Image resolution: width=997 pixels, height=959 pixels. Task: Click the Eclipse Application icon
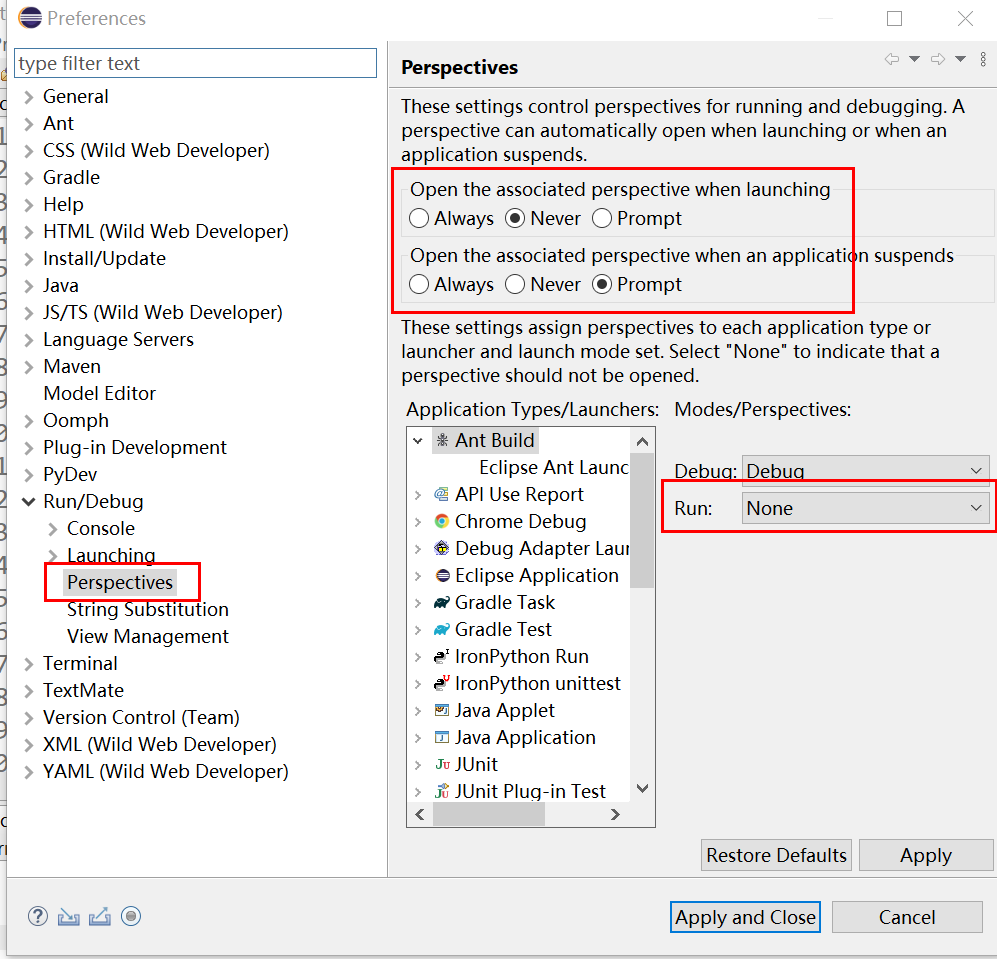[x=443, y=576]
